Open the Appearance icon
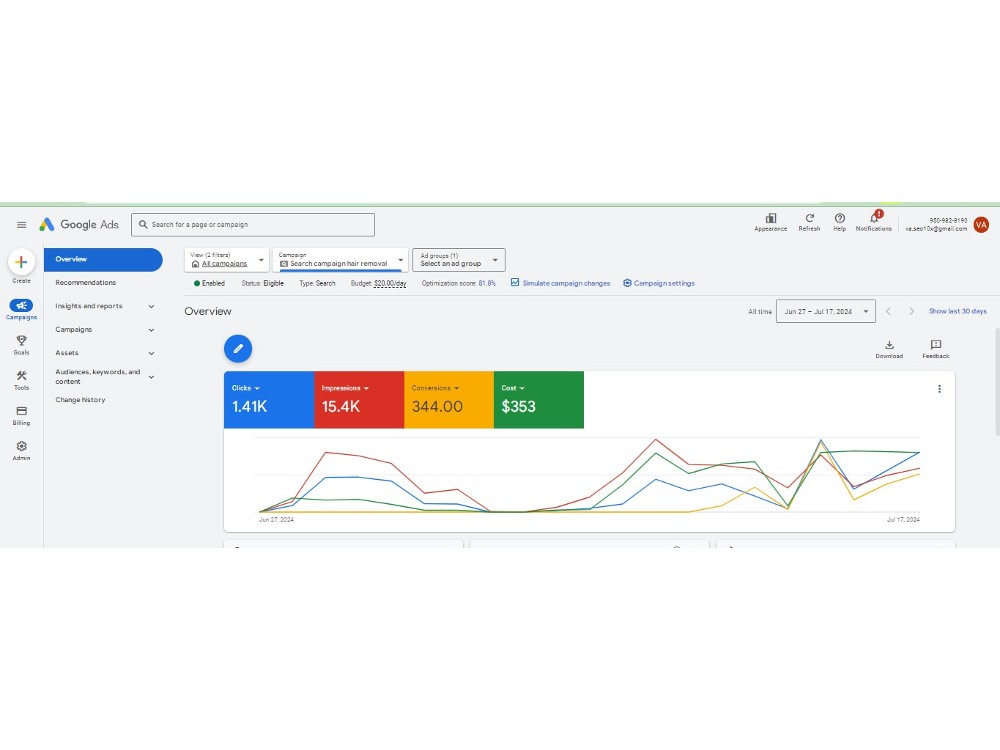This screenshot has width=1000, height=750. click(770, 218)
